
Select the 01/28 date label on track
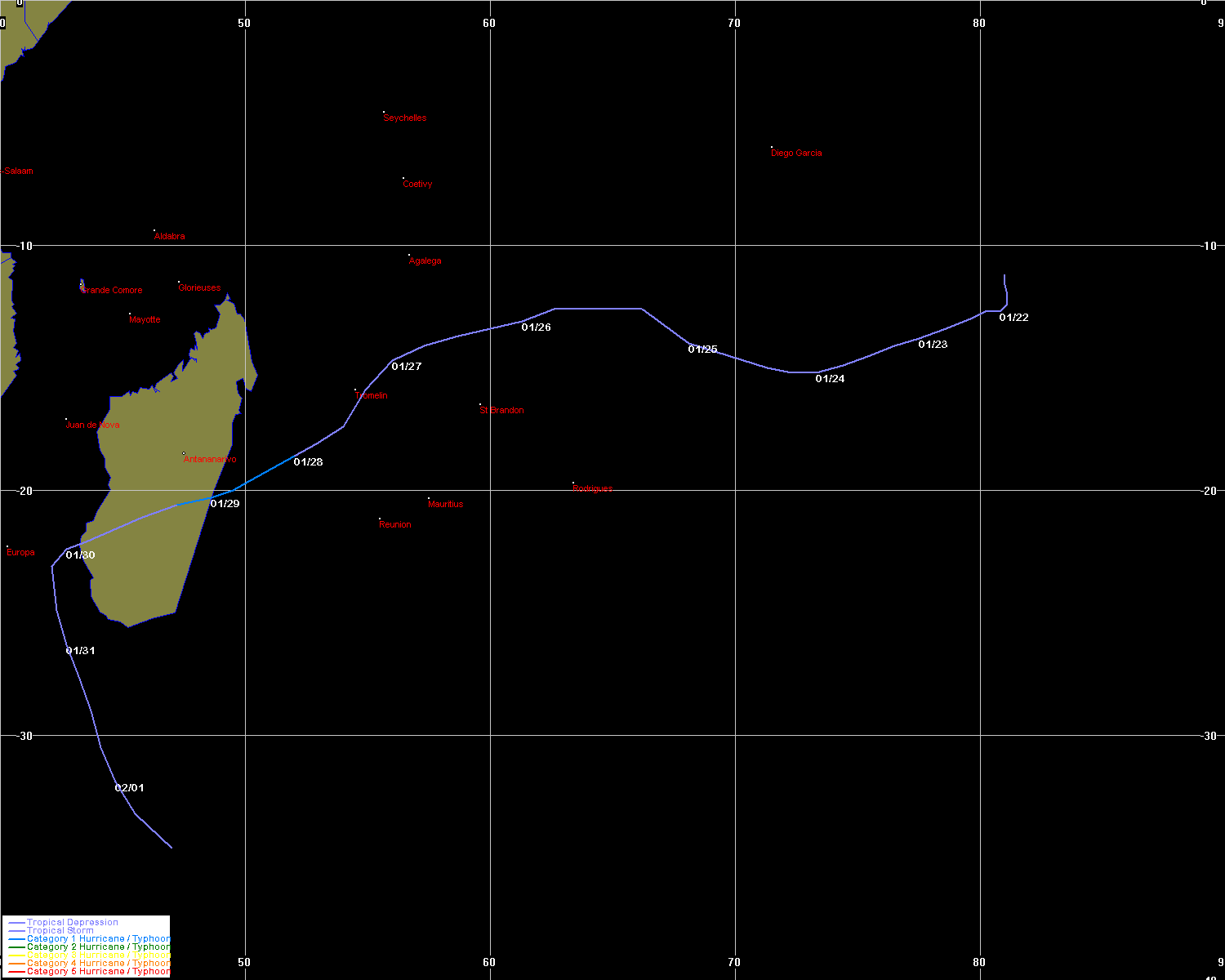tap(308, 462)
